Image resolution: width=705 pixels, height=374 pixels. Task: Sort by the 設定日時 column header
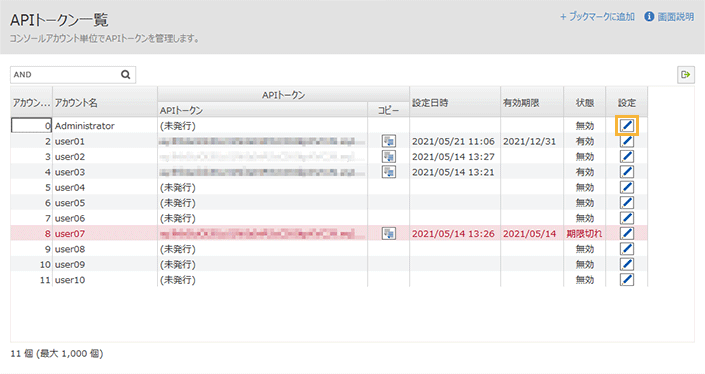tap(455, 102)
